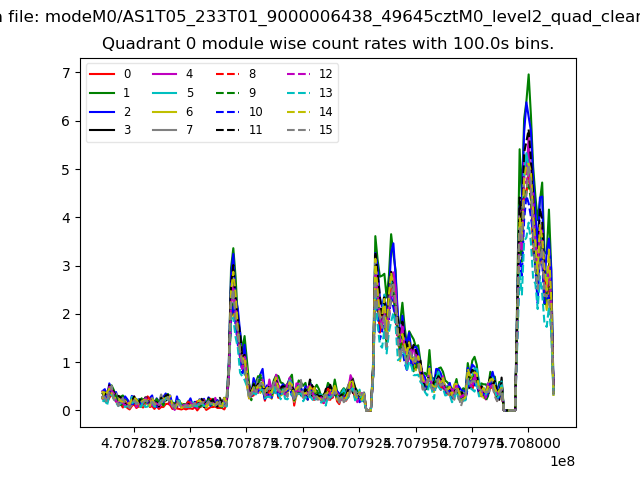Click the green solid line swatch for module 1
Image resolution: width=640 pixels, height=480 pixels.
click(x=102, y=93)
